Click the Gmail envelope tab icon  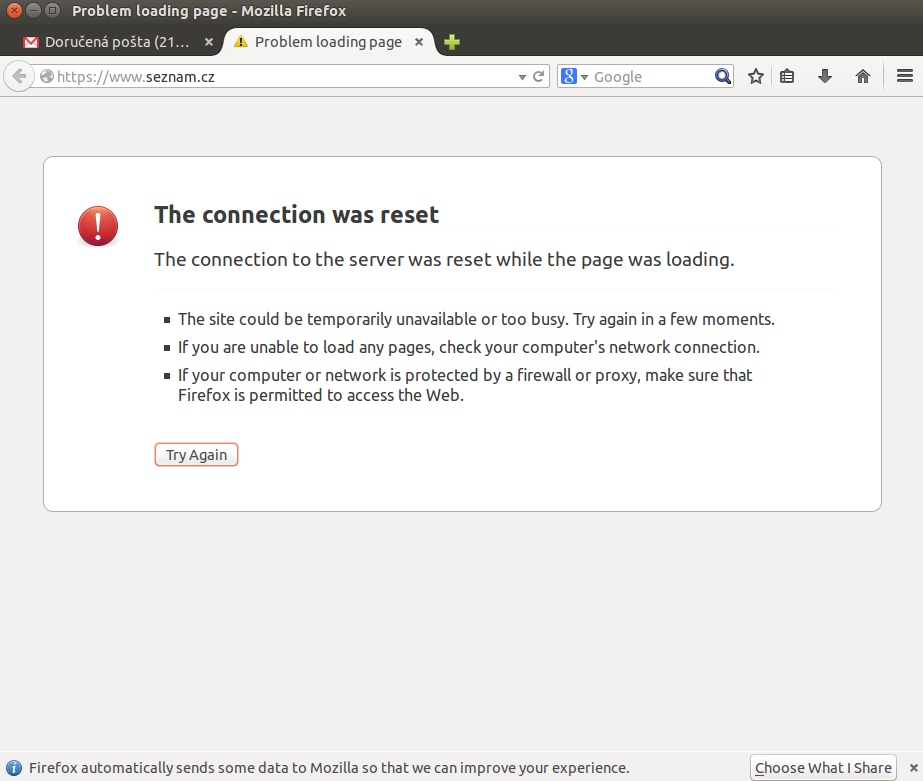coord(31,42)
